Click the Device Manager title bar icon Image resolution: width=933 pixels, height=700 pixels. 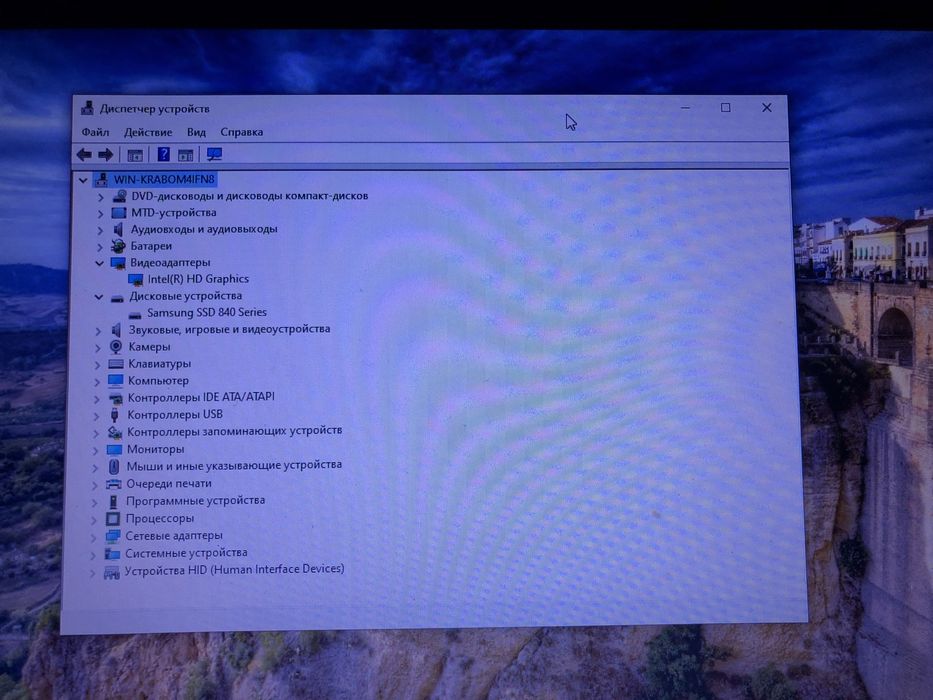87,108
